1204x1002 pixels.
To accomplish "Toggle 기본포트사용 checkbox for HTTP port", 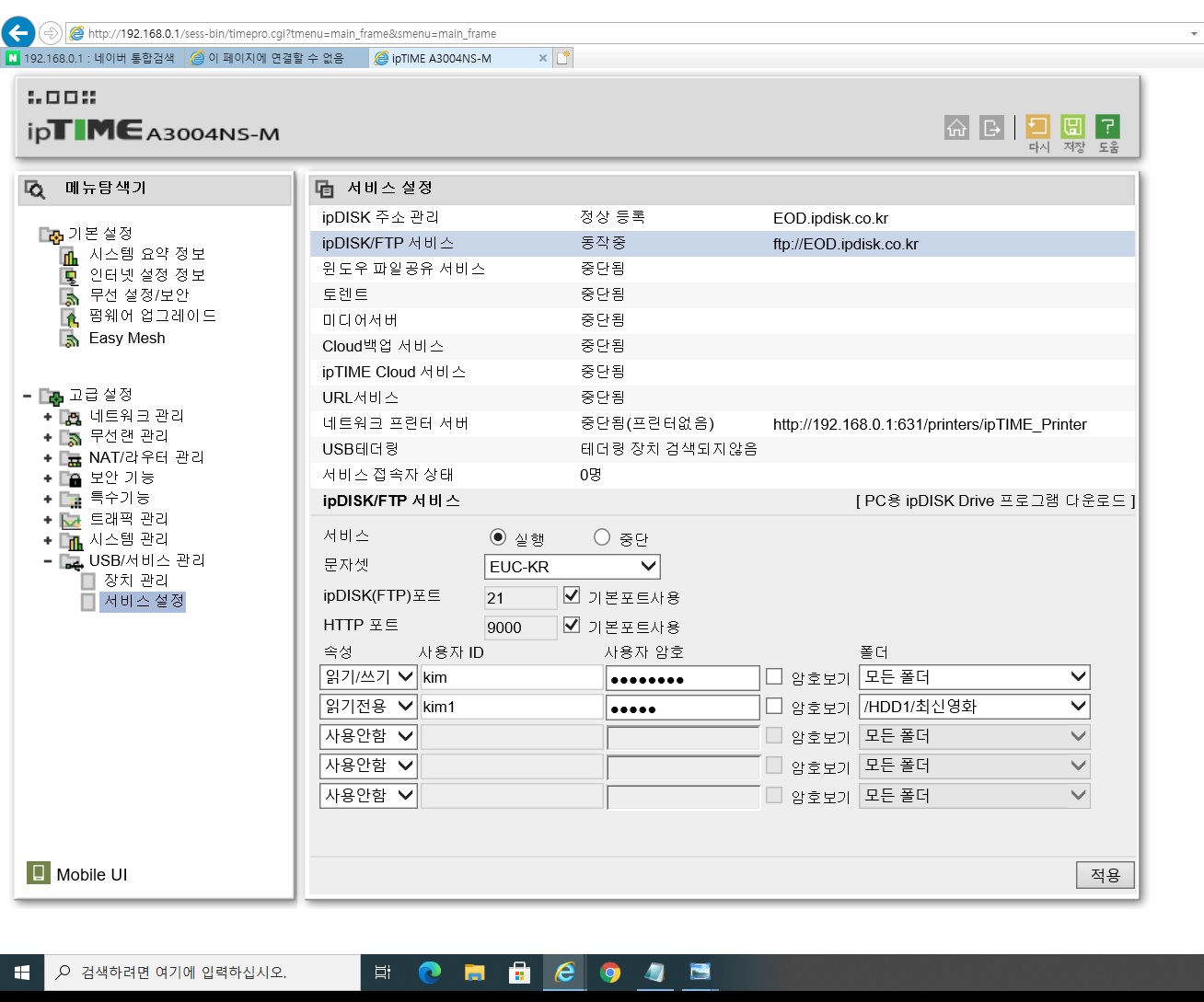I will tap(572, 625).
